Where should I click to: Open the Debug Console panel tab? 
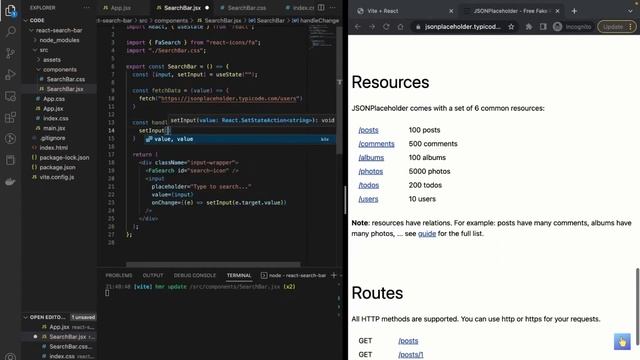pos(195,276)
